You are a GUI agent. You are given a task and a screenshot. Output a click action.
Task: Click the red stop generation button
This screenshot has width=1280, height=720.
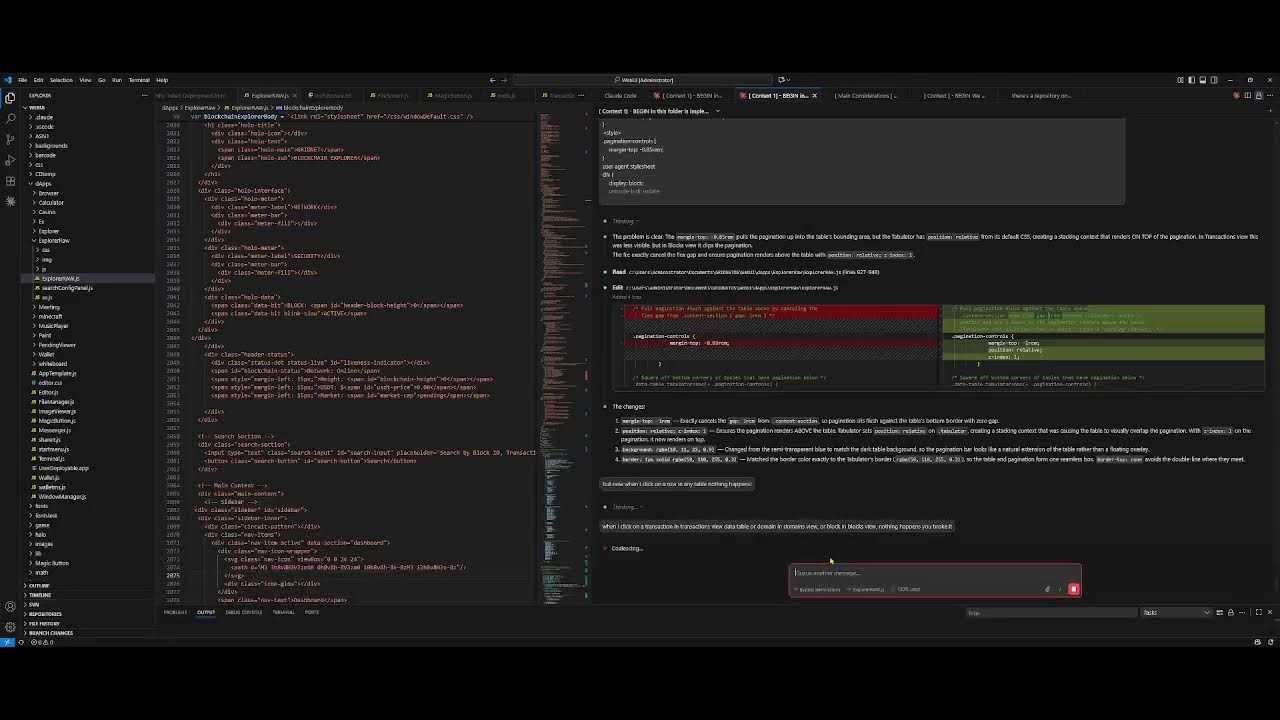click(x=1073, y=589)
